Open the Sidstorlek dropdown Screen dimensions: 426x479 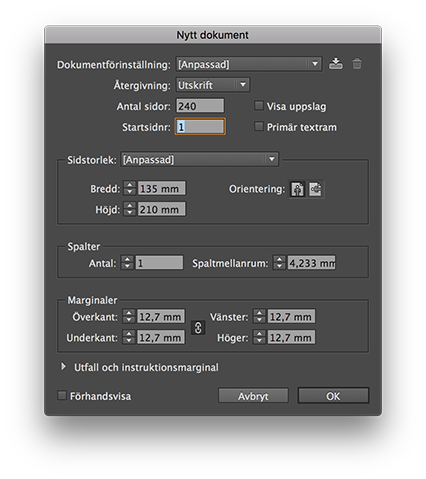pos(199,160)
